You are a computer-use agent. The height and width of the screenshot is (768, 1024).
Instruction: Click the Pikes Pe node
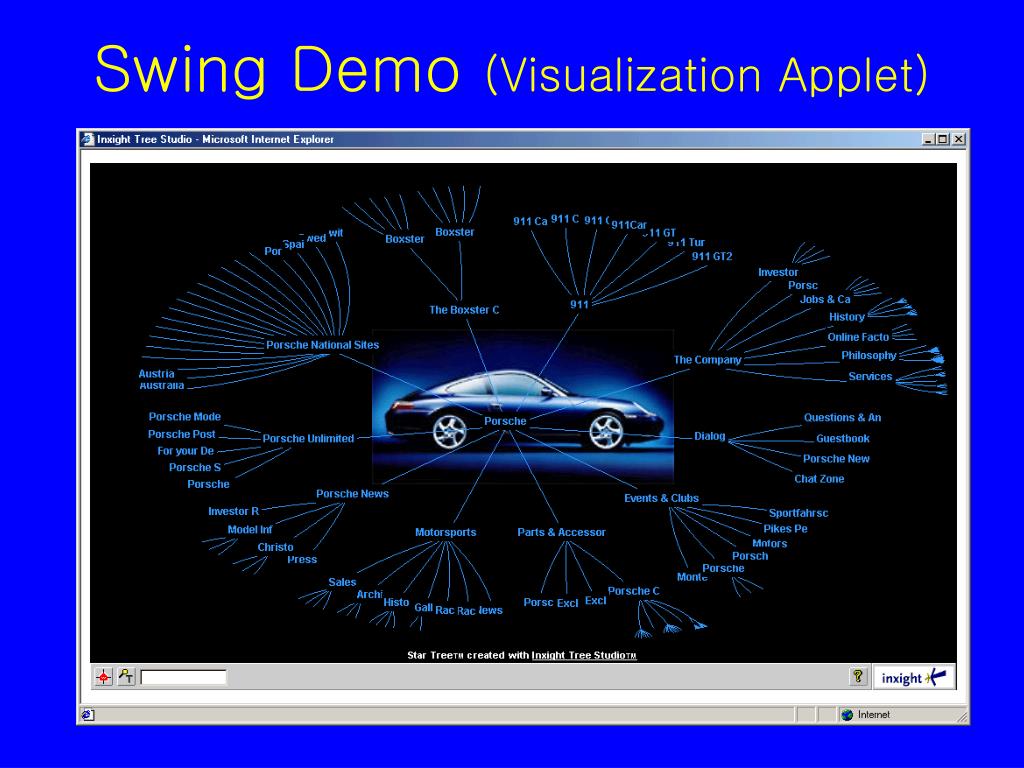coord(785,529)
